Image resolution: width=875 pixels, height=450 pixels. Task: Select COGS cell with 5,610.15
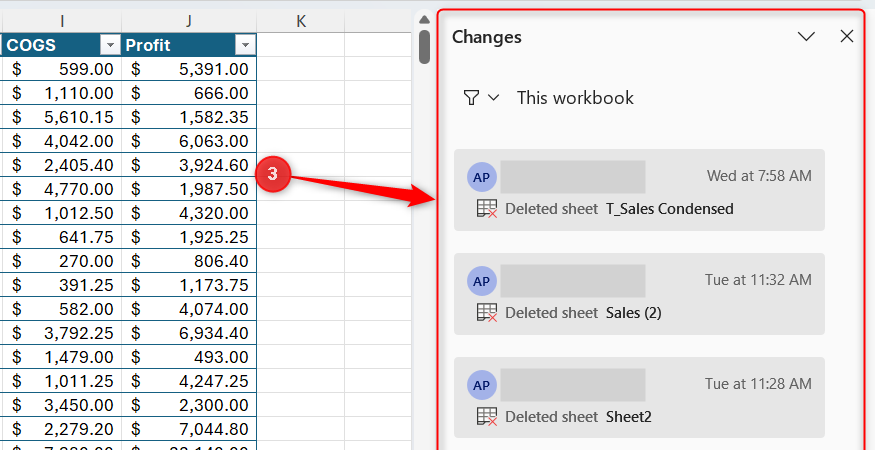[61, 117]
